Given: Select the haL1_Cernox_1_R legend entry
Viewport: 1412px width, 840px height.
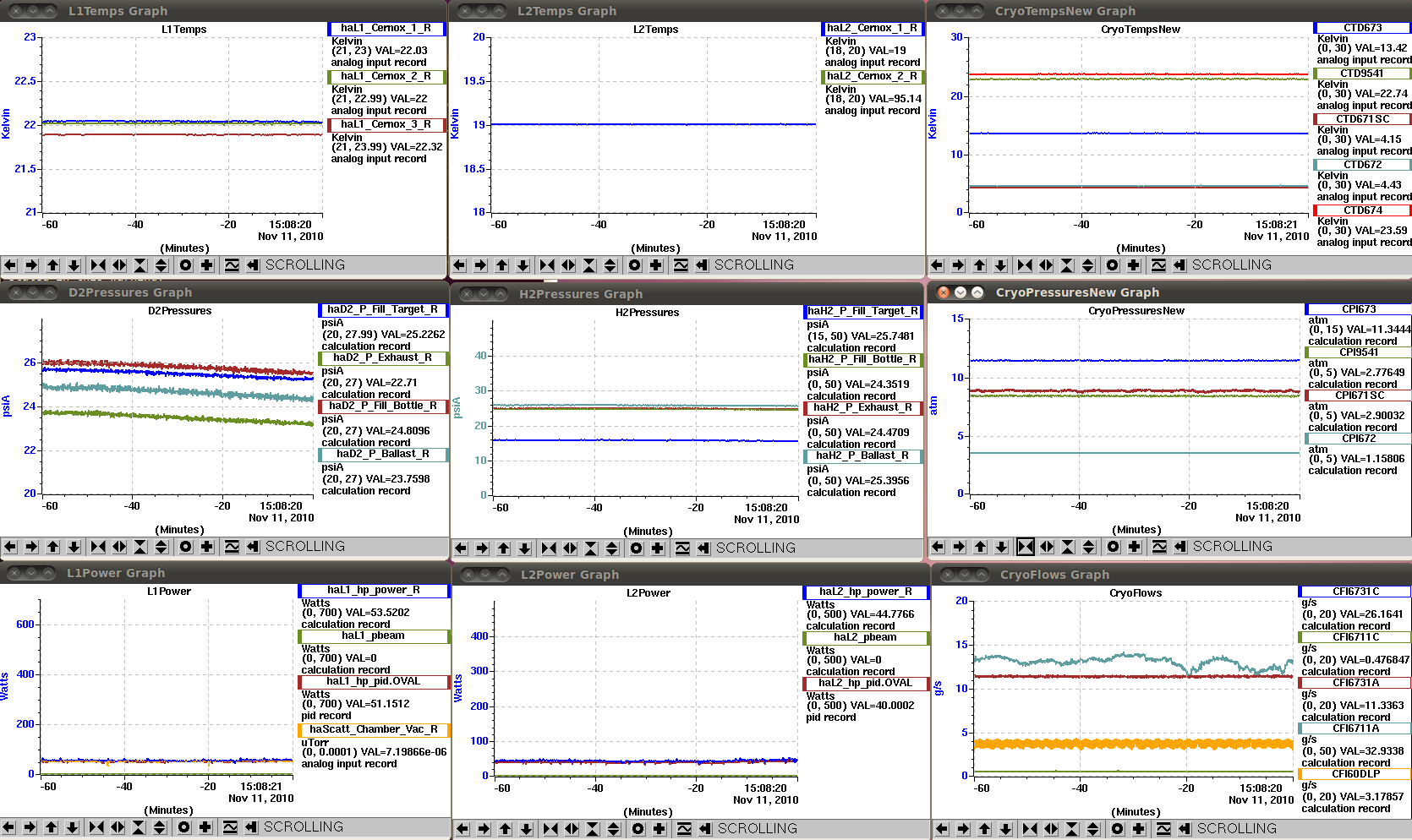Looking at the screenshot, I should point(386,28).
